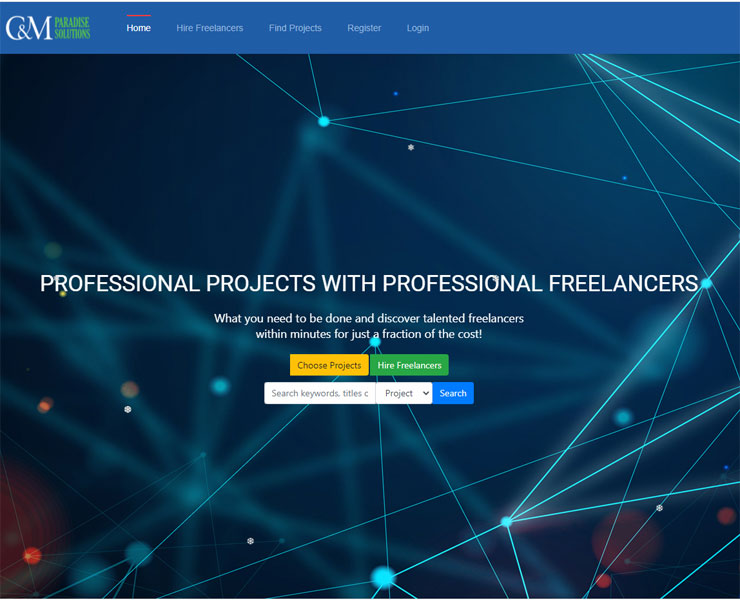Click the blue Search button
Viewport: 740px width, 600px height.
453,393
